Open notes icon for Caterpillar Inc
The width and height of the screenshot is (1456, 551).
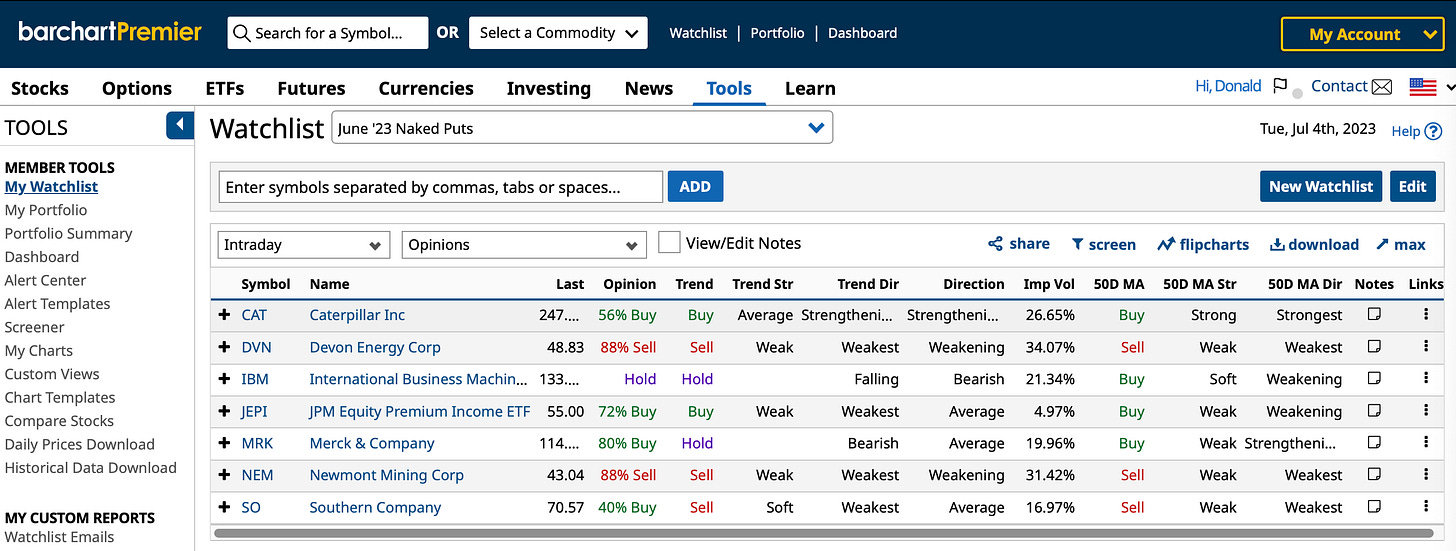click(1374, 314)
